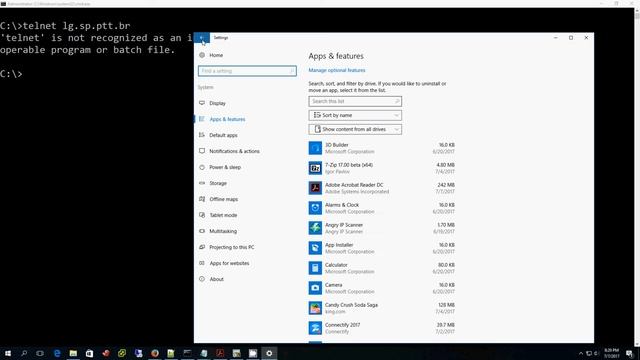Show hidden system tray icons
The image size is (640, 360).
[580, 353]
